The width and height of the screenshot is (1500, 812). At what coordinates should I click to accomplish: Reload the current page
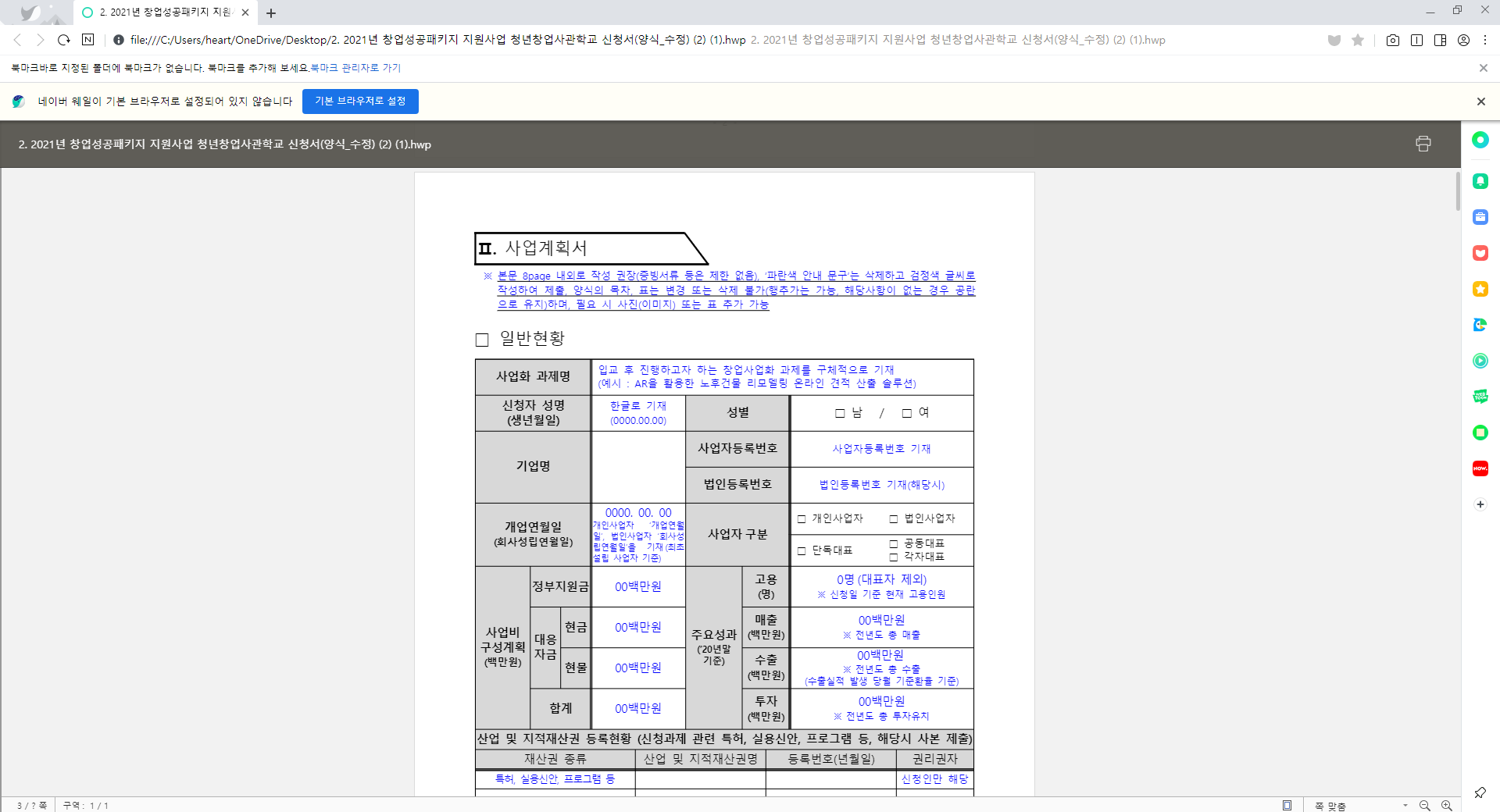[64, 40]
